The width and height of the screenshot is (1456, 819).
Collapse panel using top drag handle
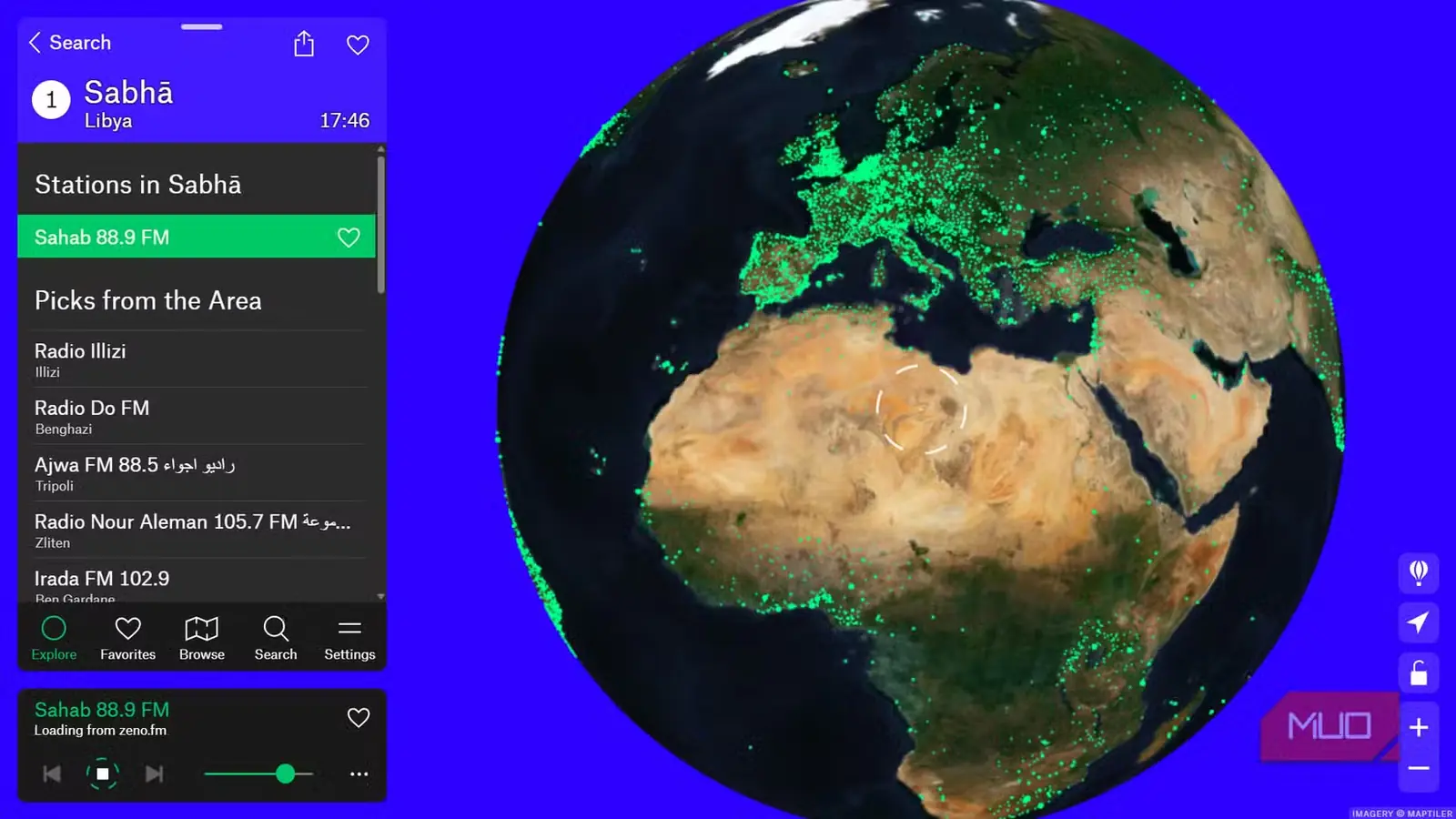click(x=201, y=26)
